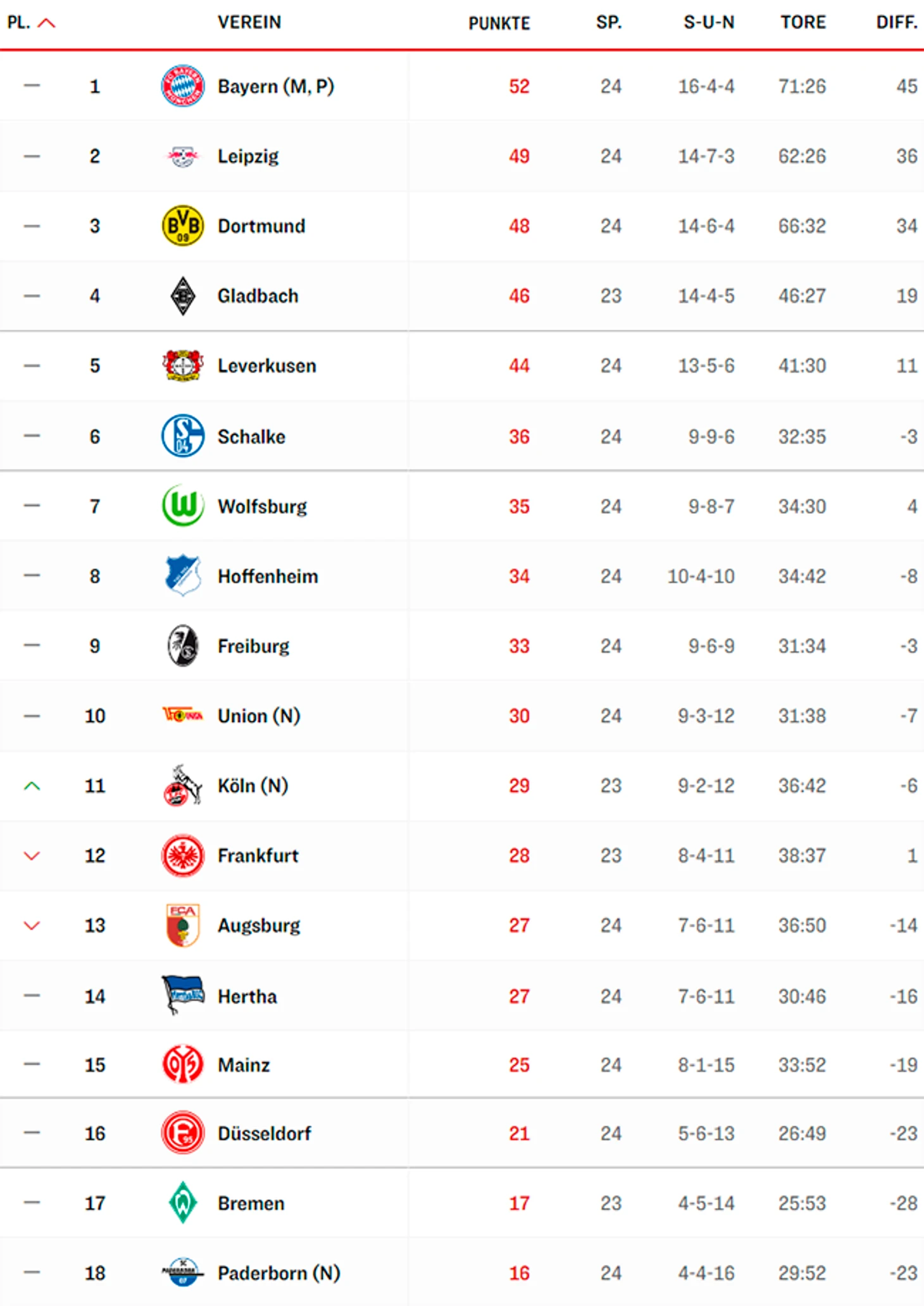
Task: Click the Mainz 05 red logo
Action: [182, 1064]
